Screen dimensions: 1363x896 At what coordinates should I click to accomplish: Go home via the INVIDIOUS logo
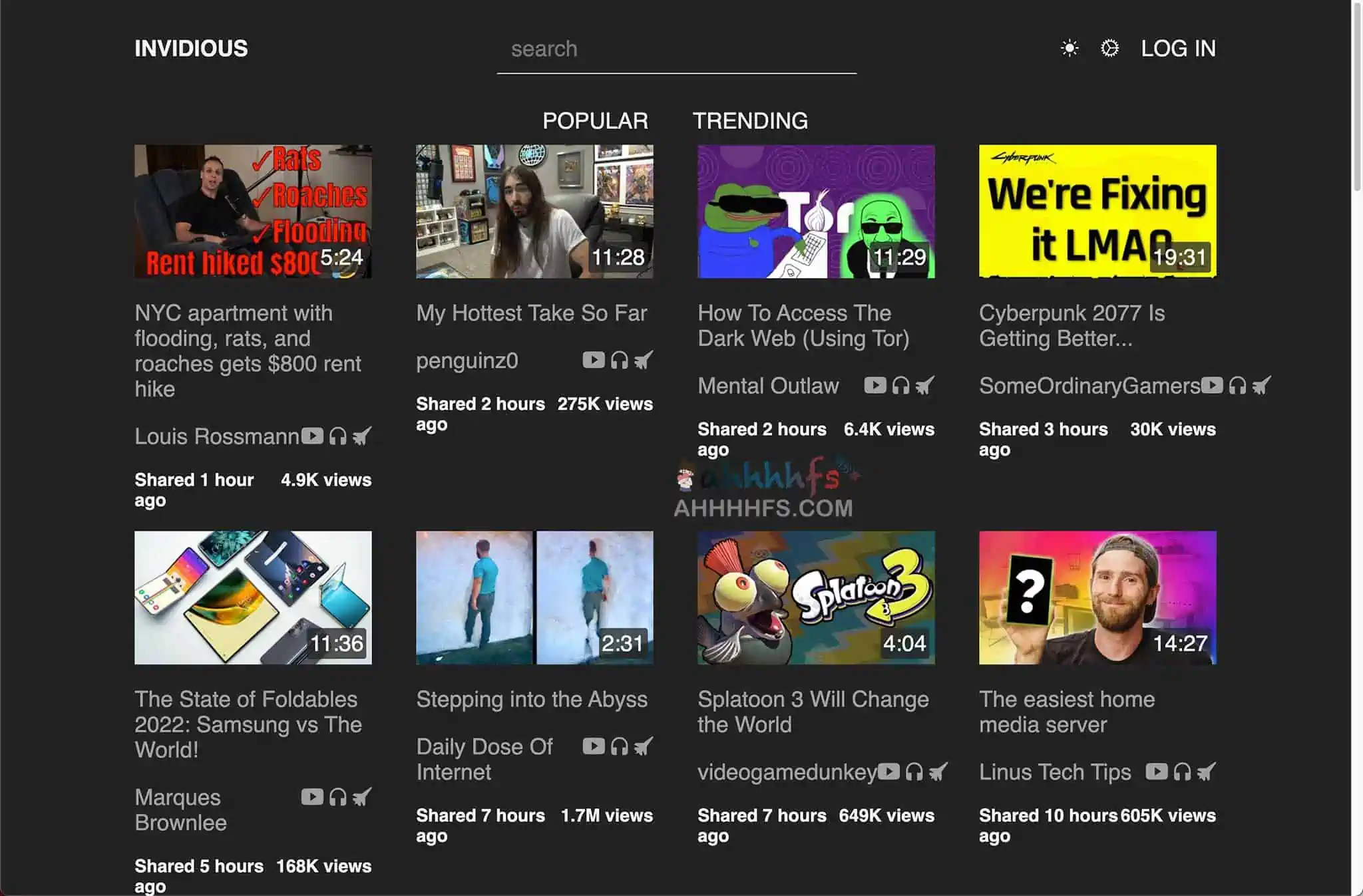coord(191,49)
